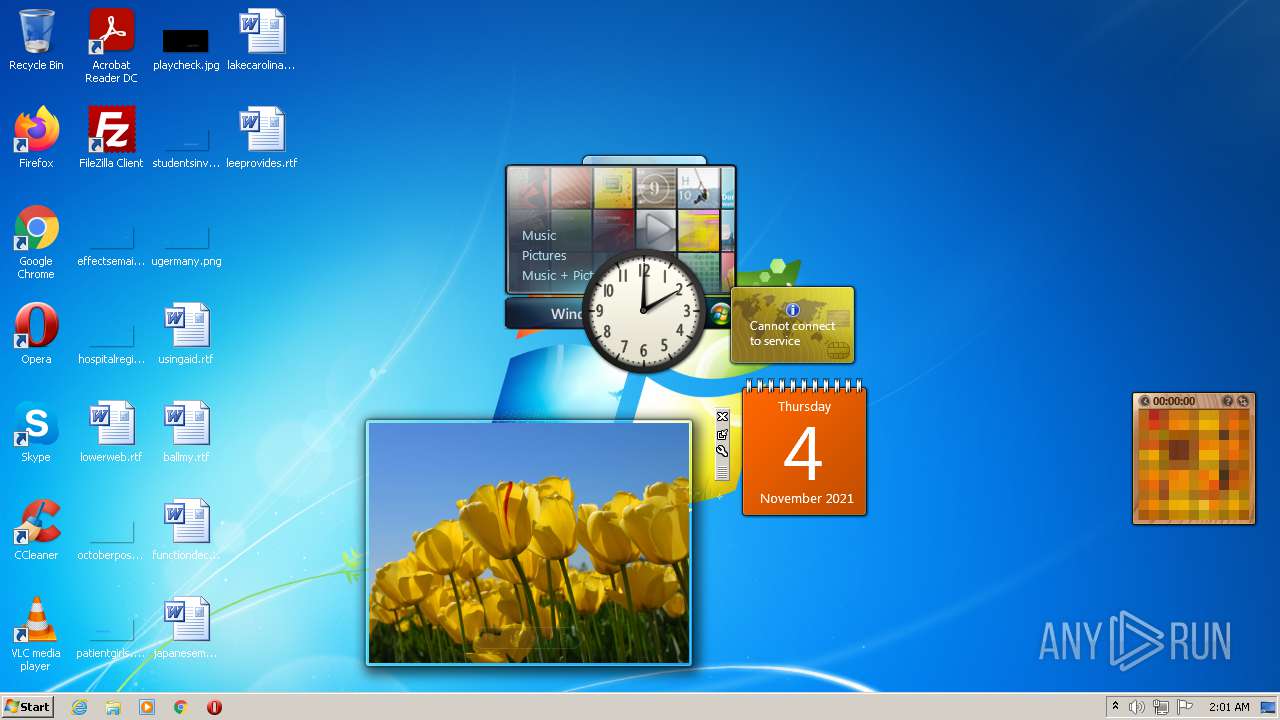1280x720 pixels.
Task: Select the Firefox desktop shortcut
Action: tap(36, 138)
